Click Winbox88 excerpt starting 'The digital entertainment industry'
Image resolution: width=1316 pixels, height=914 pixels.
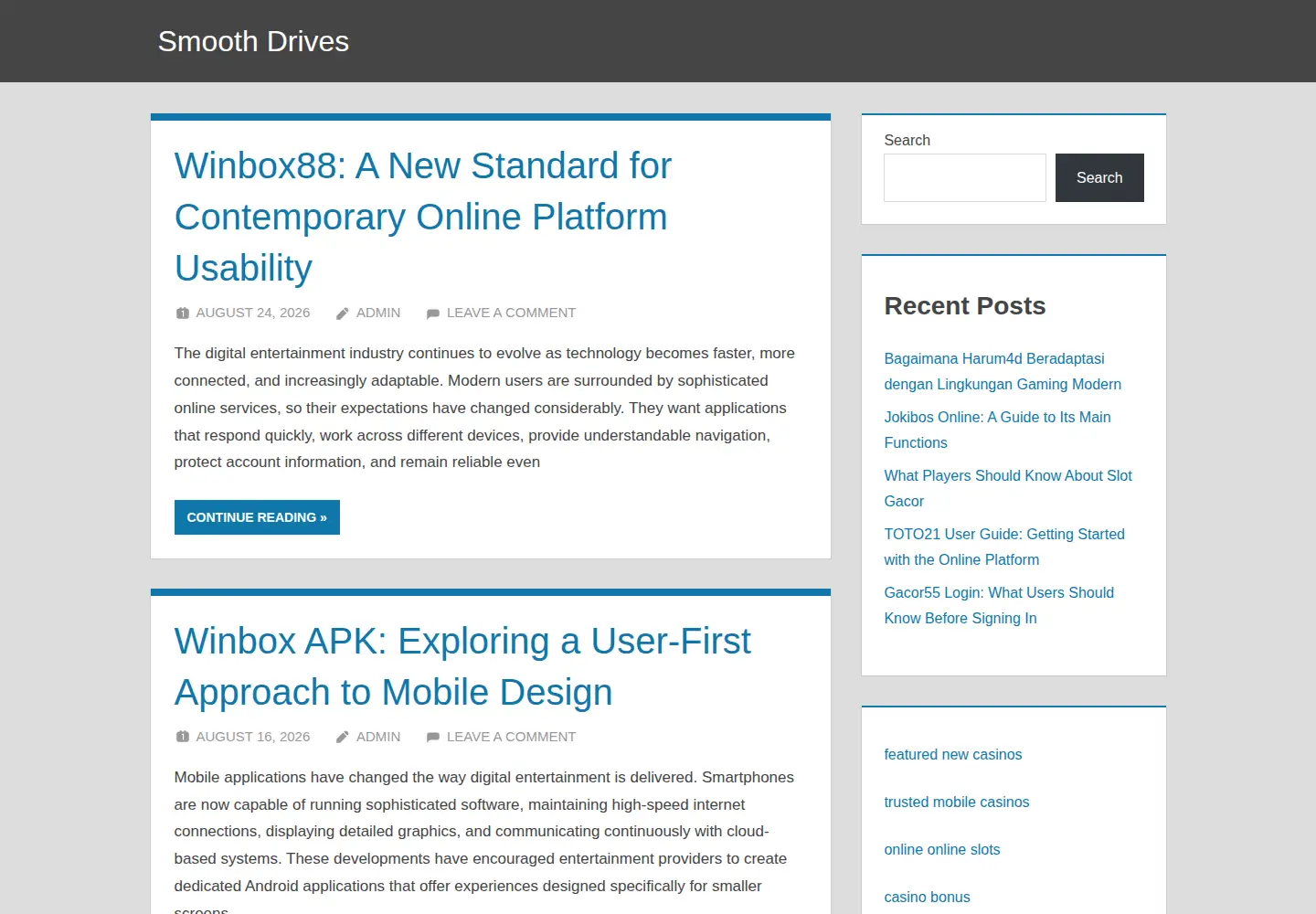pos(484,408)
